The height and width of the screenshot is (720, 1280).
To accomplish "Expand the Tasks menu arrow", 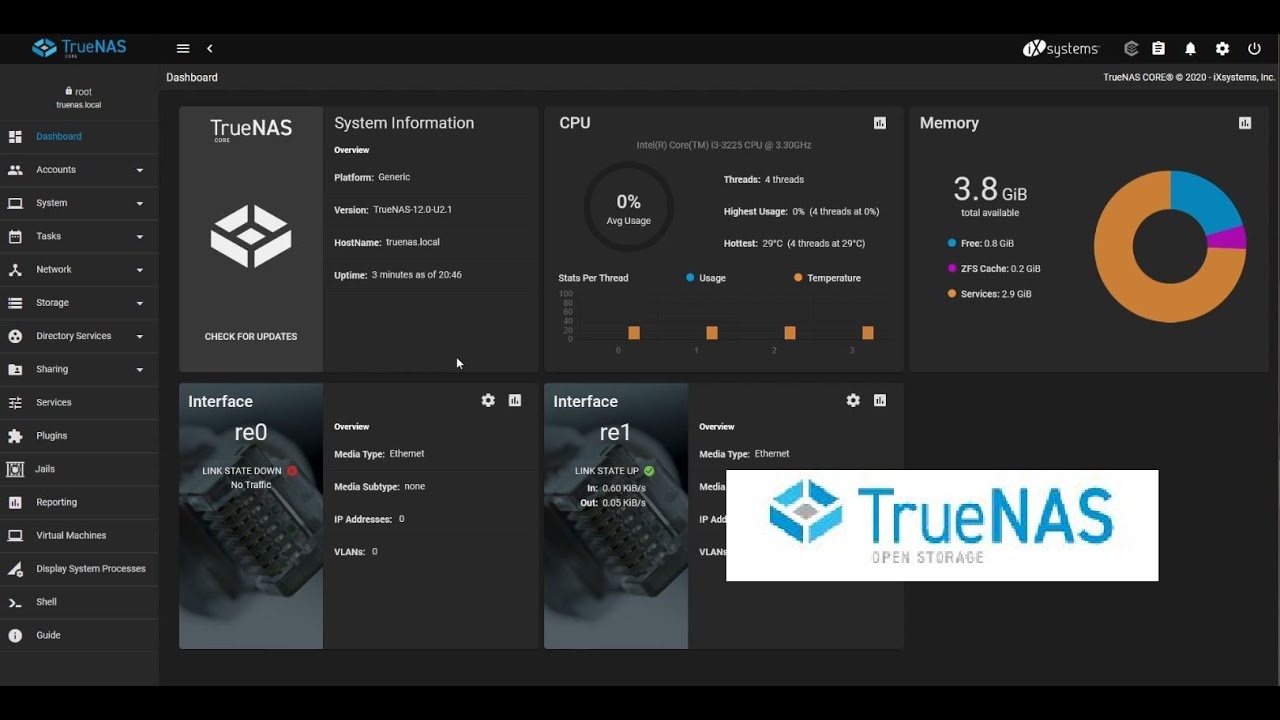I will 140,237.
